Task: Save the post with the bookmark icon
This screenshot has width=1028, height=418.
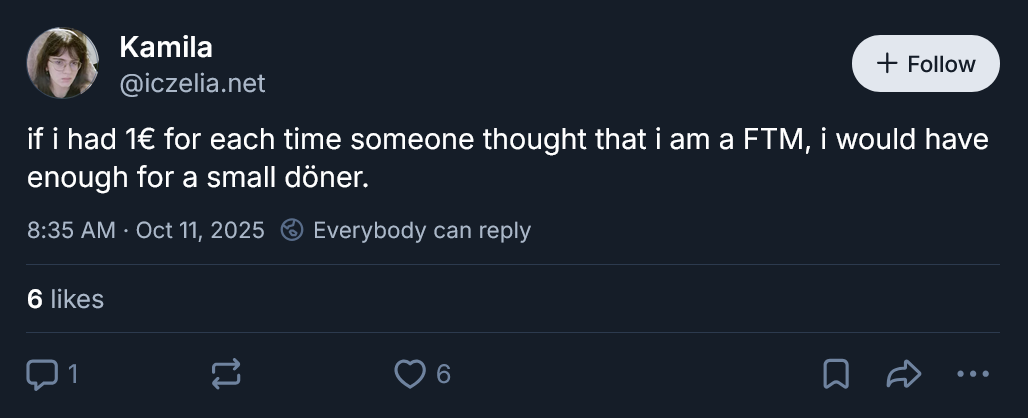Action: (835, 374)
